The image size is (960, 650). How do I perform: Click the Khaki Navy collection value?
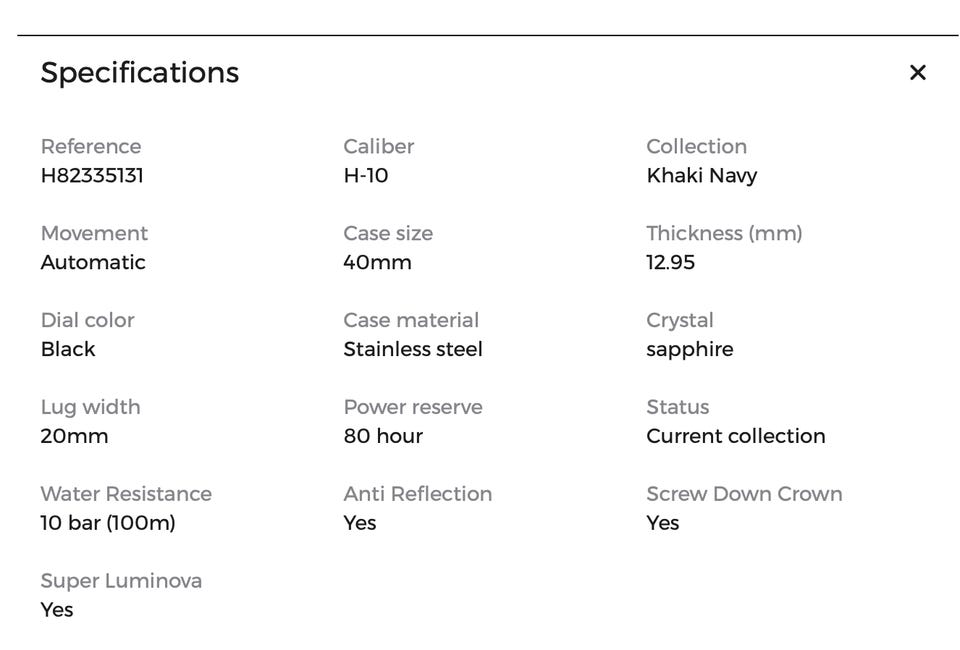701,176
